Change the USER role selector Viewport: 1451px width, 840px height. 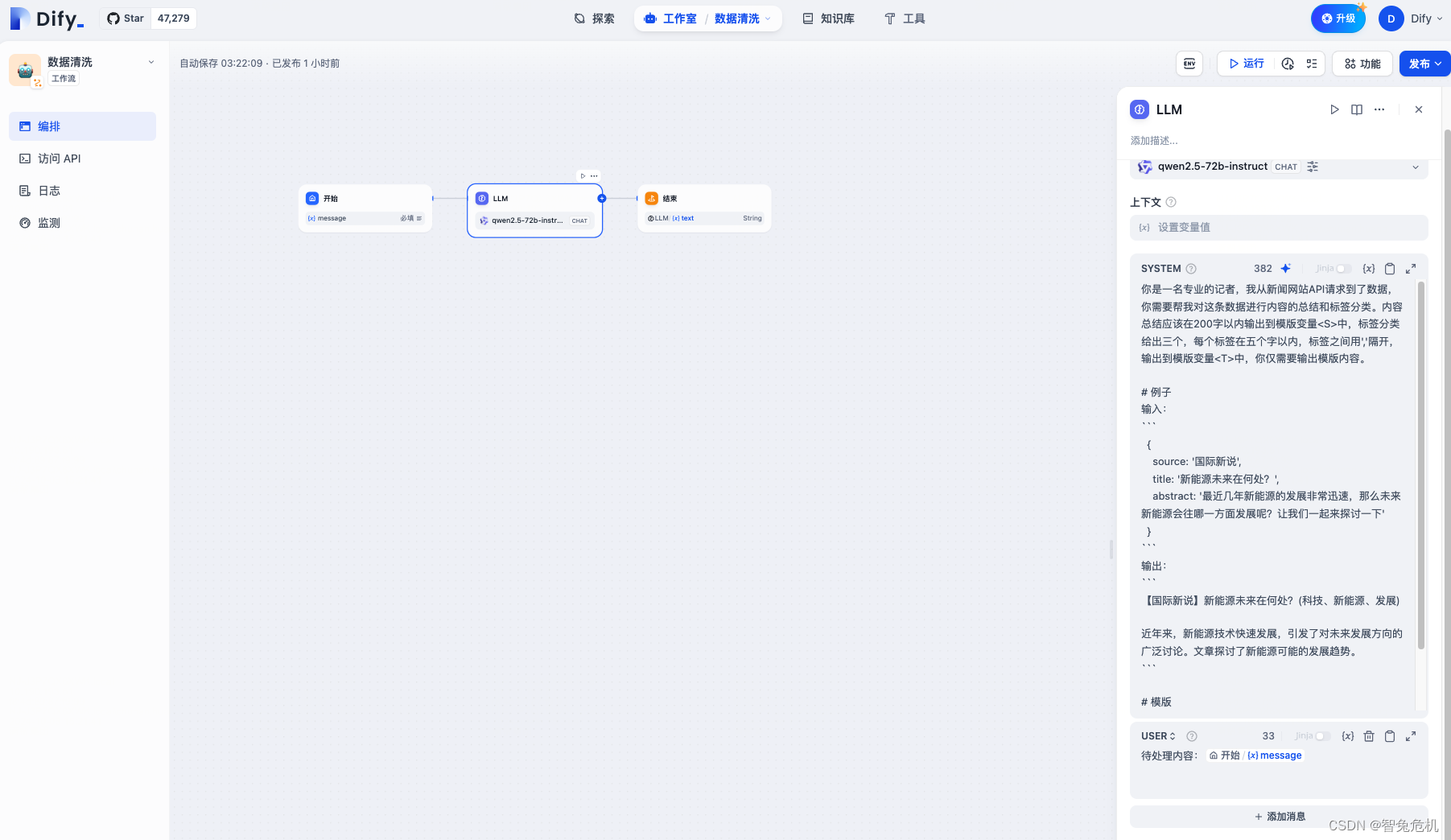coord(1158,736)
